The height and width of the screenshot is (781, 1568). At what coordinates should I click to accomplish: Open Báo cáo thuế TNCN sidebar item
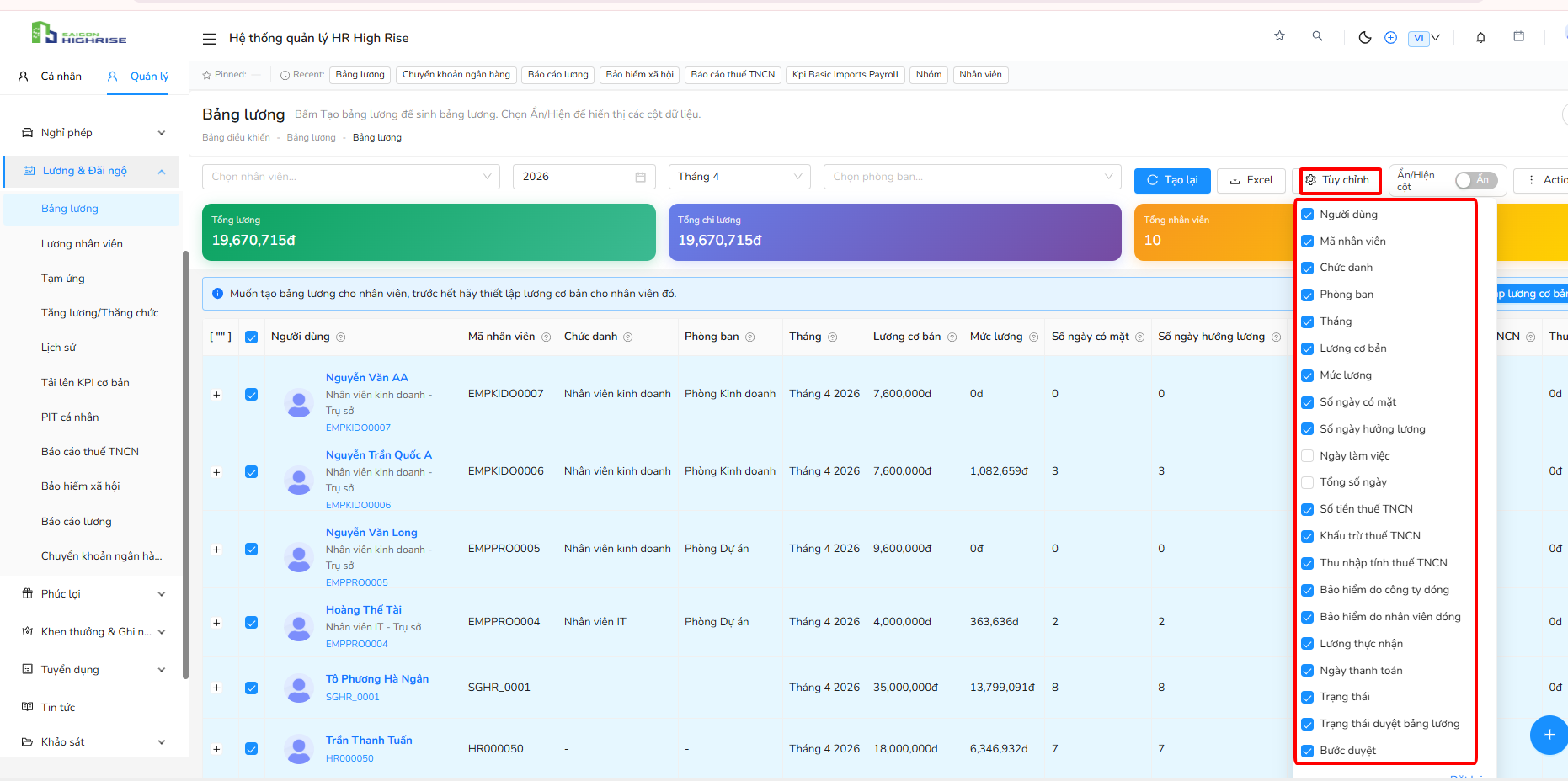coord(90,452)
